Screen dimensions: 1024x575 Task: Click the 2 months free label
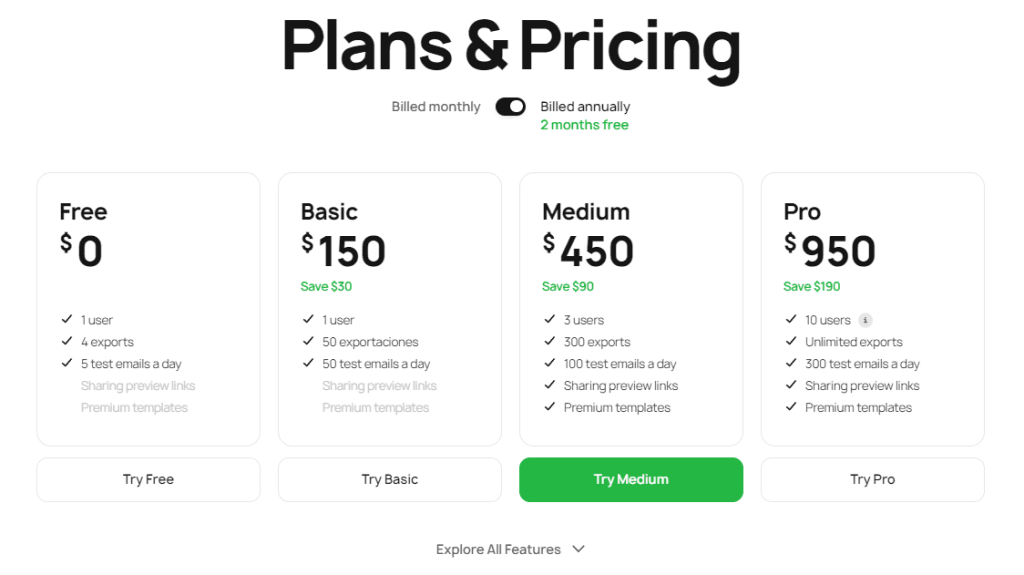584,125
